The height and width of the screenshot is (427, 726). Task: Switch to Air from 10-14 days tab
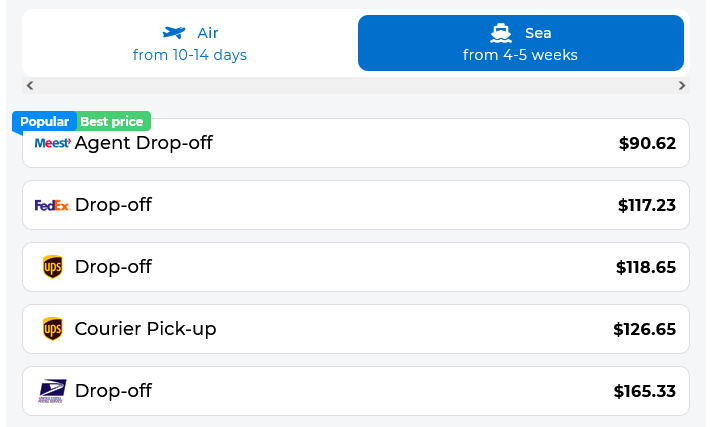click(x=190, y=43)
